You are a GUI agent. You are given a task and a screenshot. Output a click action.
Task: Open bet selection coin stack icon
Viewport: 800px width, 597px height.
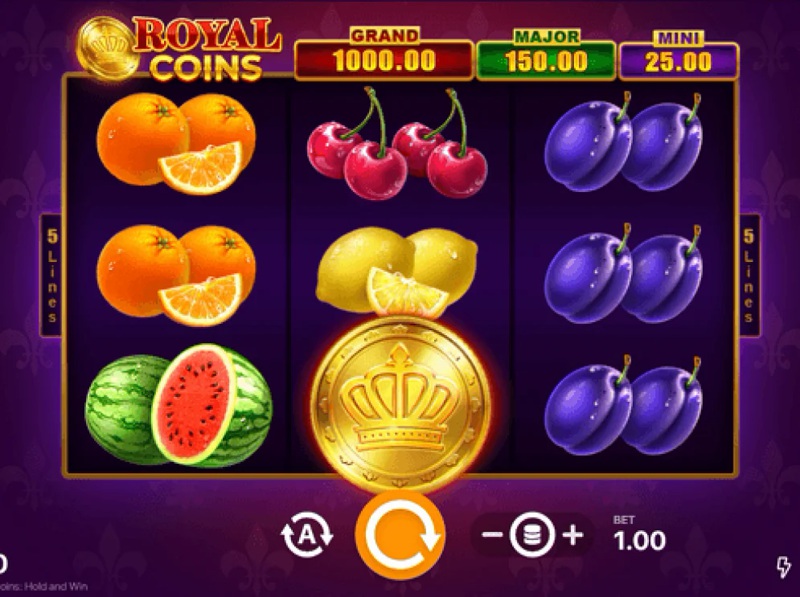(532, 535)
